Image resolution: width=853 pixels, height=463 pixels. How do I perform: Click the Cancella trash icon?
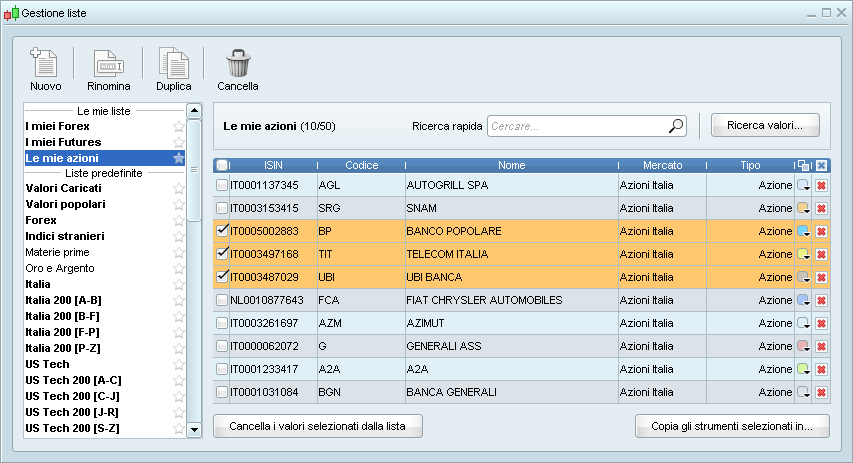coord(238,64)
